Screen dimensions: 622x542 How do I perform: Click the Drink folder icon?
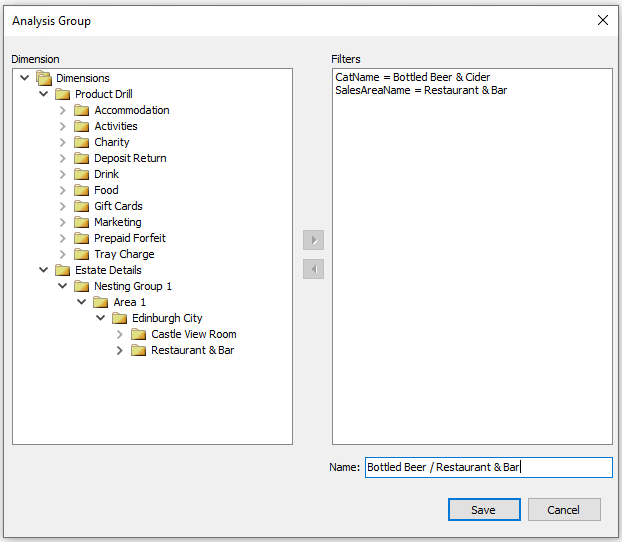[x=81, y=174]
